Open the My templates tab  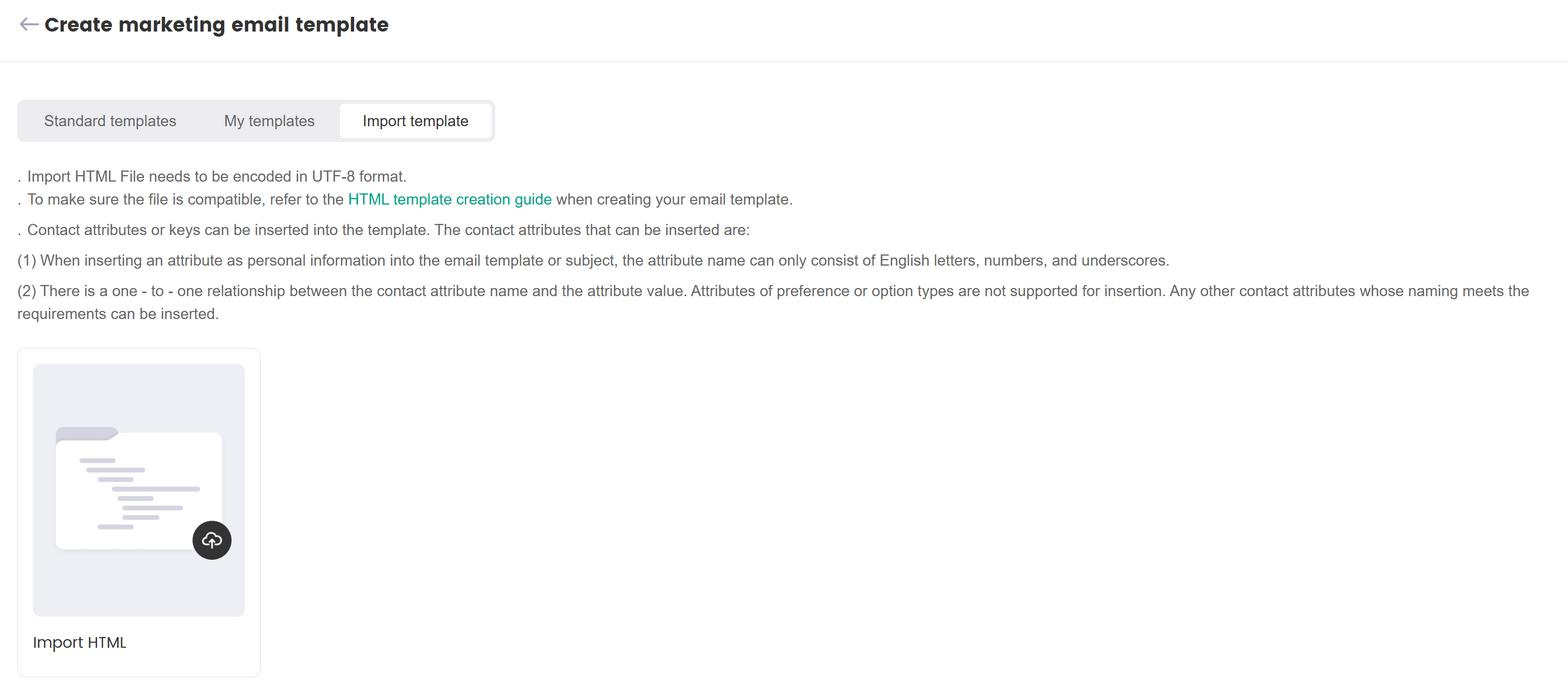click(269, 121)
